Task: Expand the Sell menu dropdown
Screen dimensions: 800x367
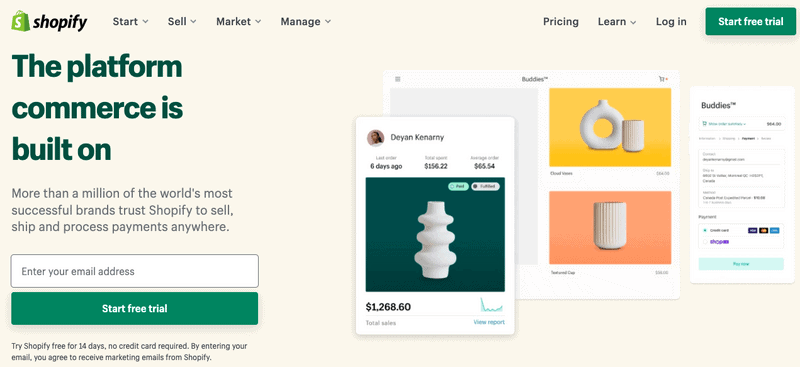Action: tap(182, 21)
